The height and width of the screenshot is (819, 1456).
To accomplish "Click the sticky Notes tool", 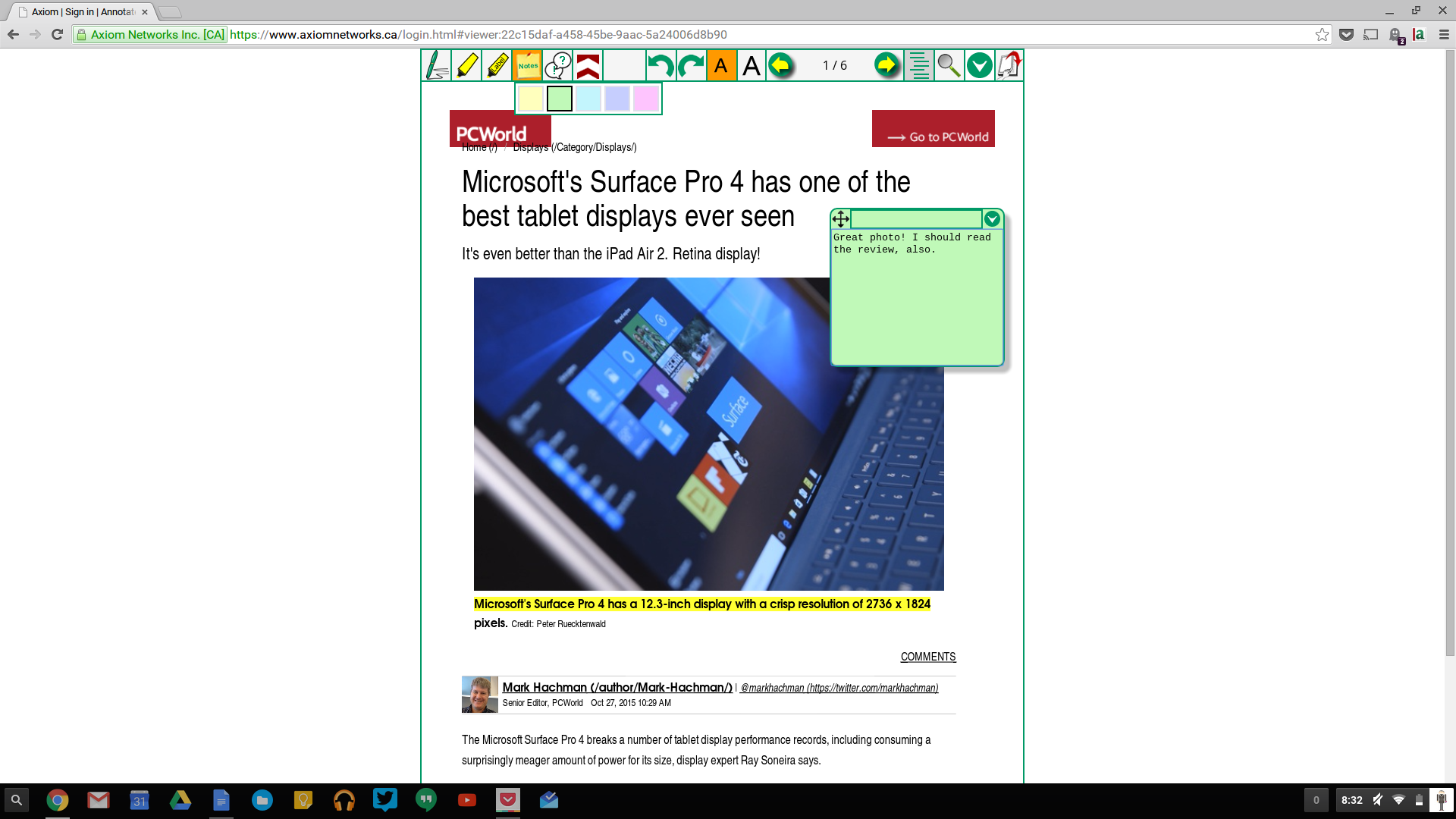I will [527, 65].
